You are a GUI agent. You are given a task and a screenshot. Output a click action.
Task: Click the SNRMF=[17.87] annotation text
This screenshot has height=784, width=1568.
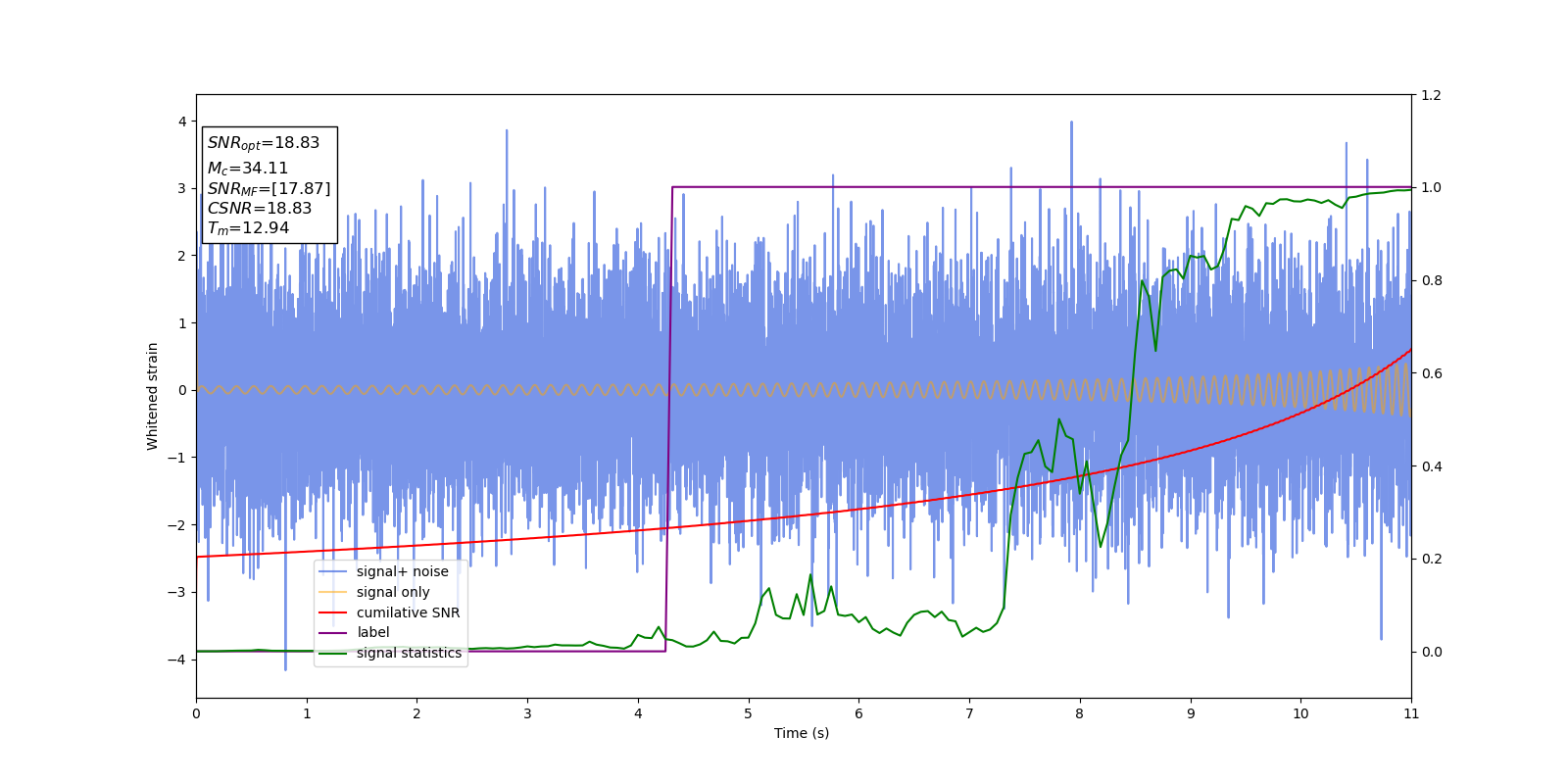(269, 189)
